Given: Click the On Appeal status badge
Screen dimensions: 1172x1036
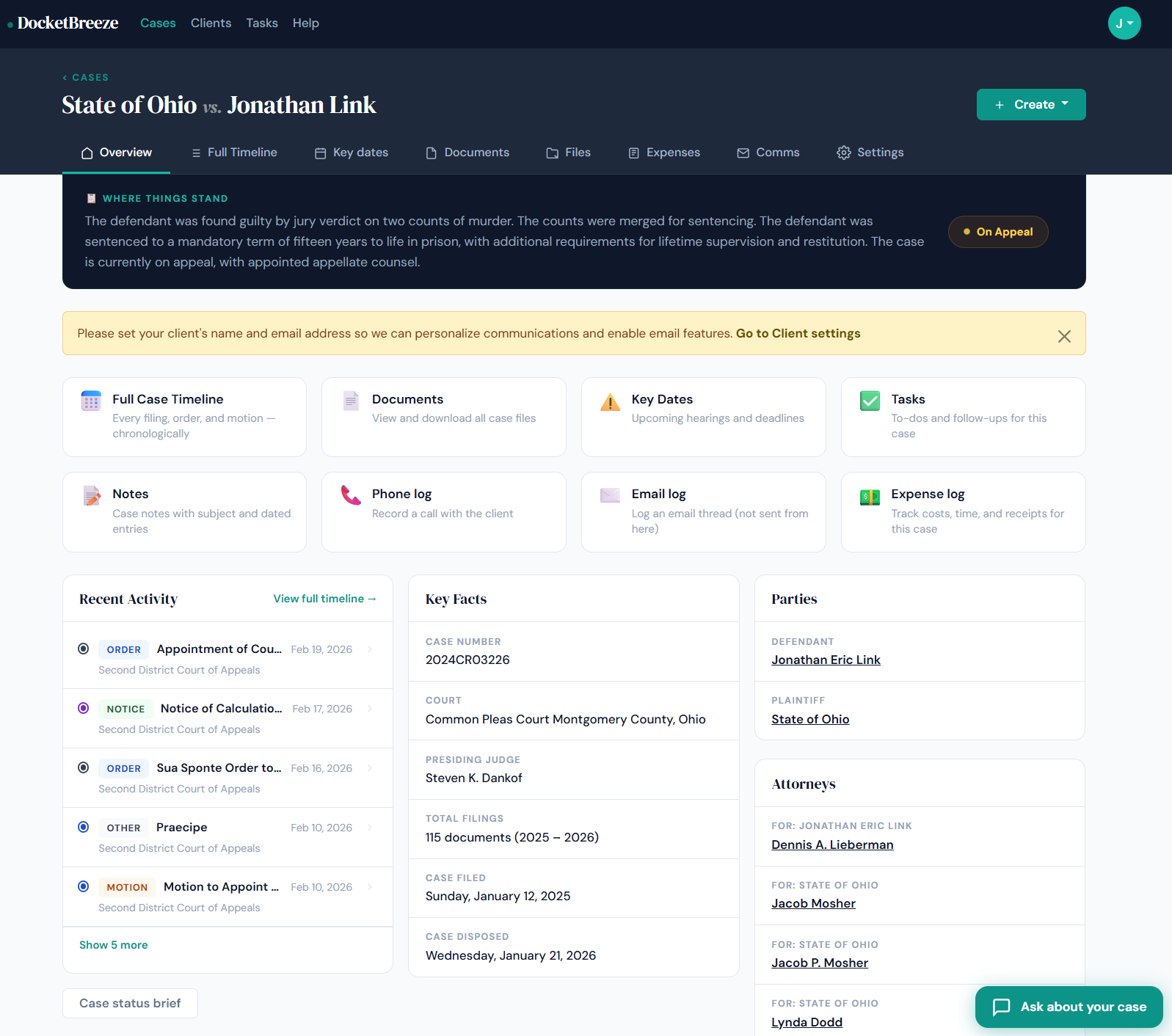Looking at the screenshot, I should pos(997,232).
